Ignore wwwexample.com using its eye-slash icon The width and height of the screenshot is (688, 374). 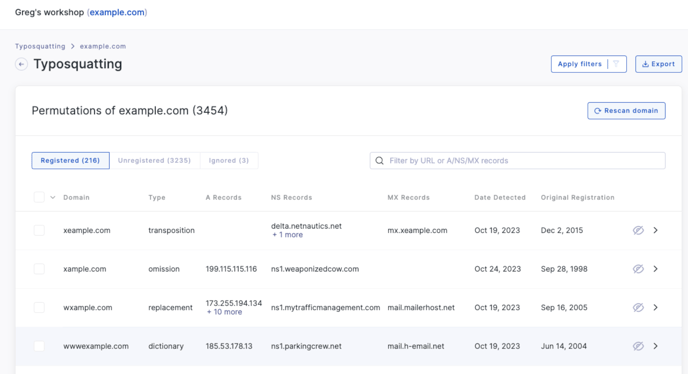tap(638, 346)
